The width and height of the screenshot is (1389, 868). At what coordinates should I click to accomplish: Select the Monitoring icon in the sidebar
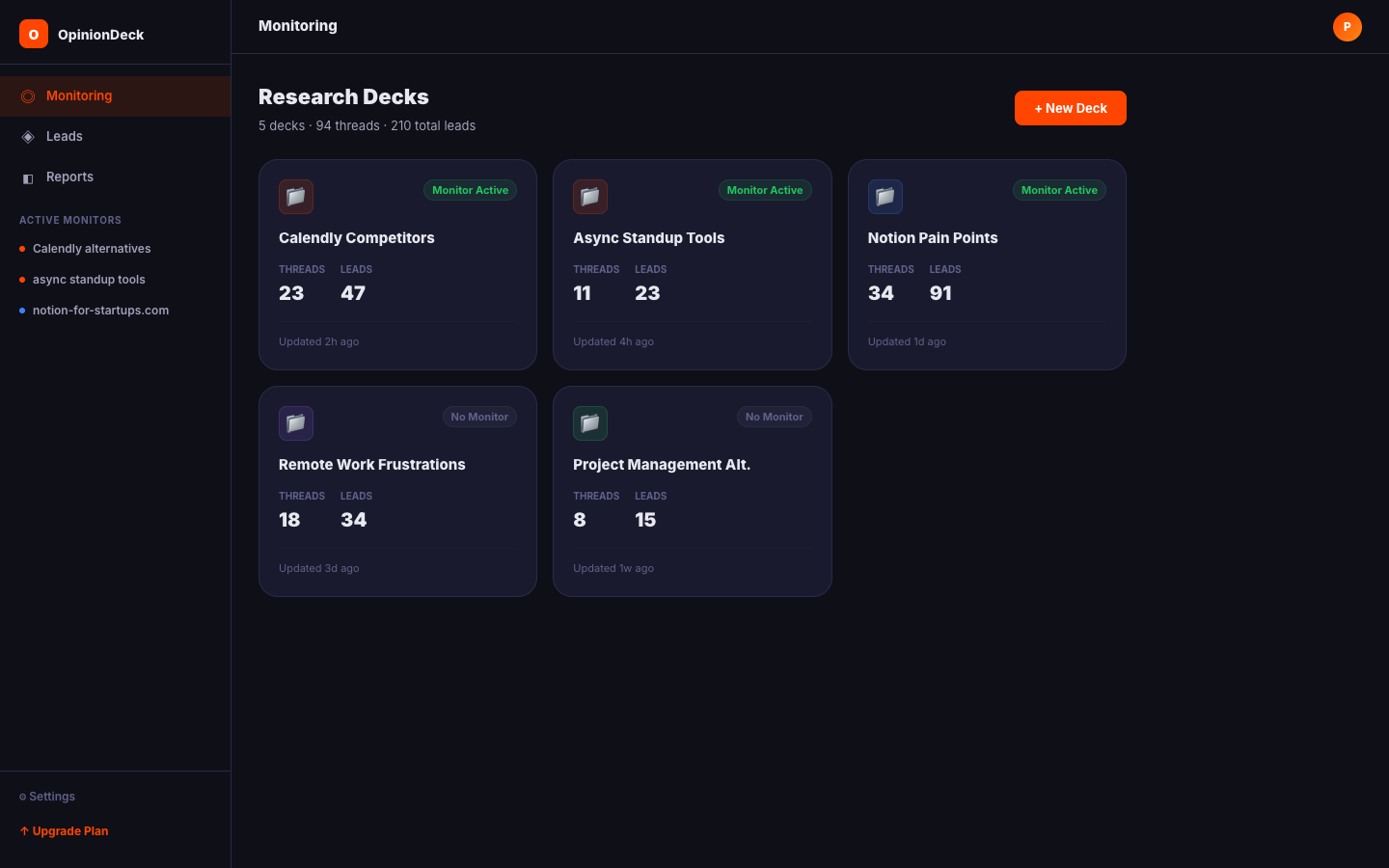point(28,95)
